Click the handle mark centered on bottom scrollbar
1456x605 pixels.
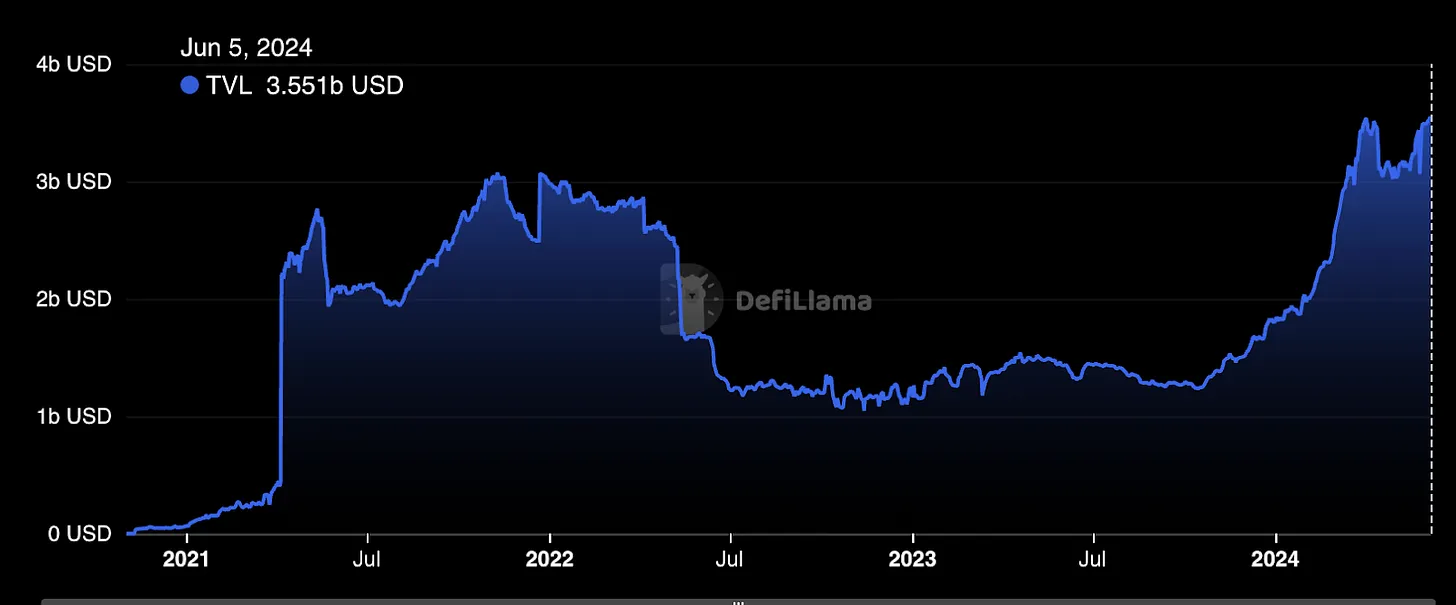click(738, 602)
